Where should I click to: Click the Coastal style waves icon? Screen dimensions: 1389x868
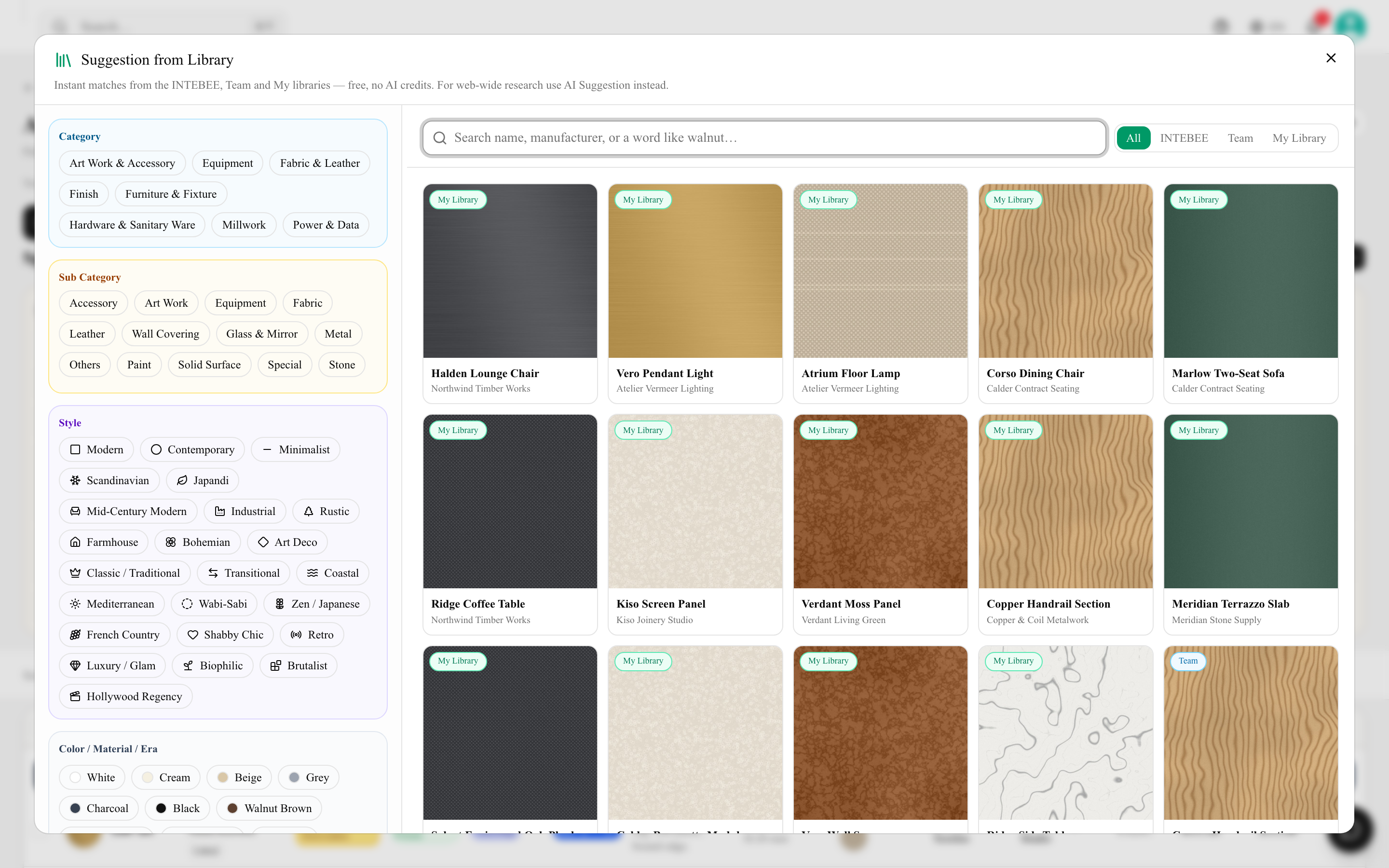(x=312, y=573)
